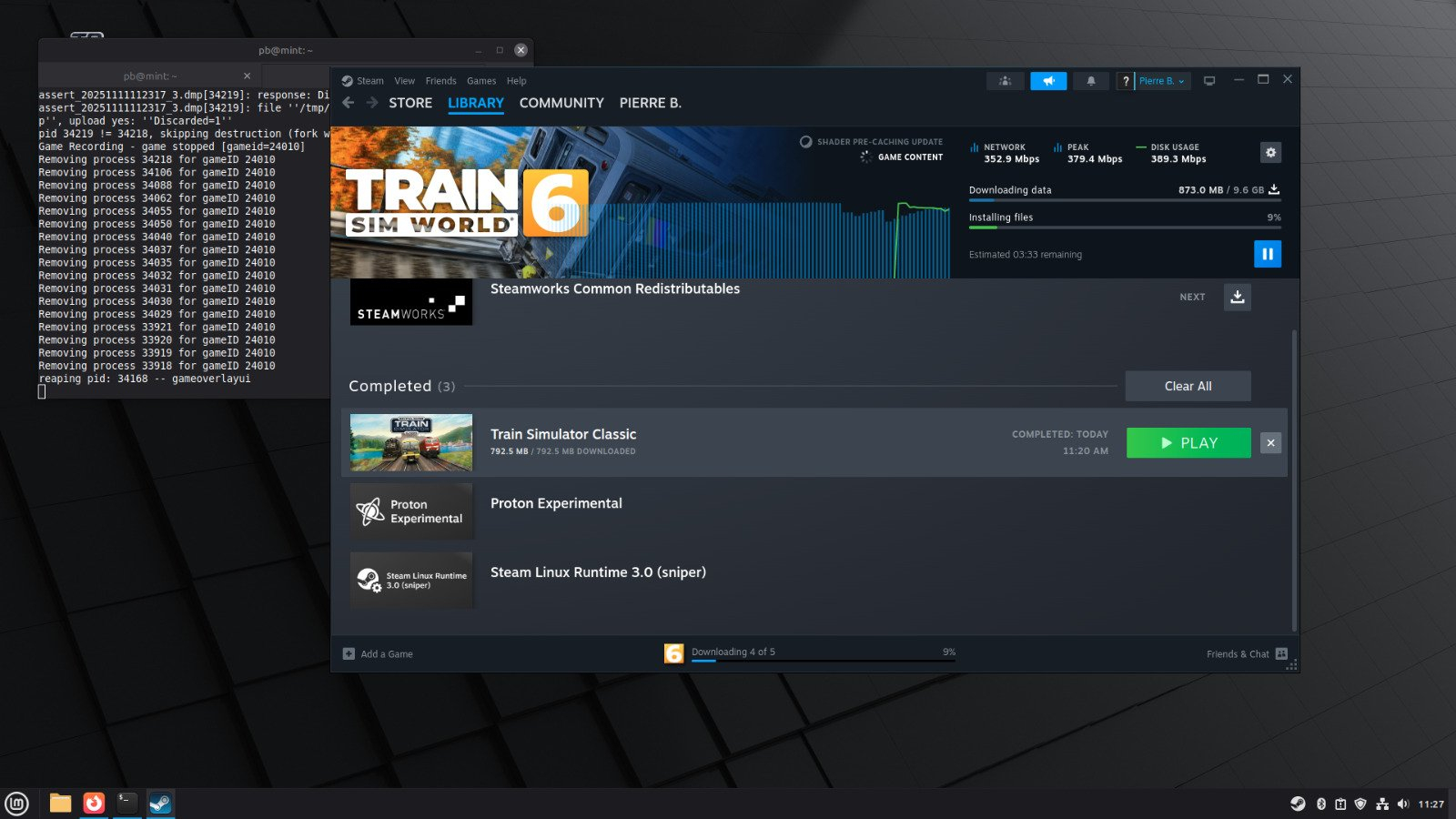This screenshot has height=819, width=1456.
Task: Open the COMMUNITY tab
Action: pos(561,103)
